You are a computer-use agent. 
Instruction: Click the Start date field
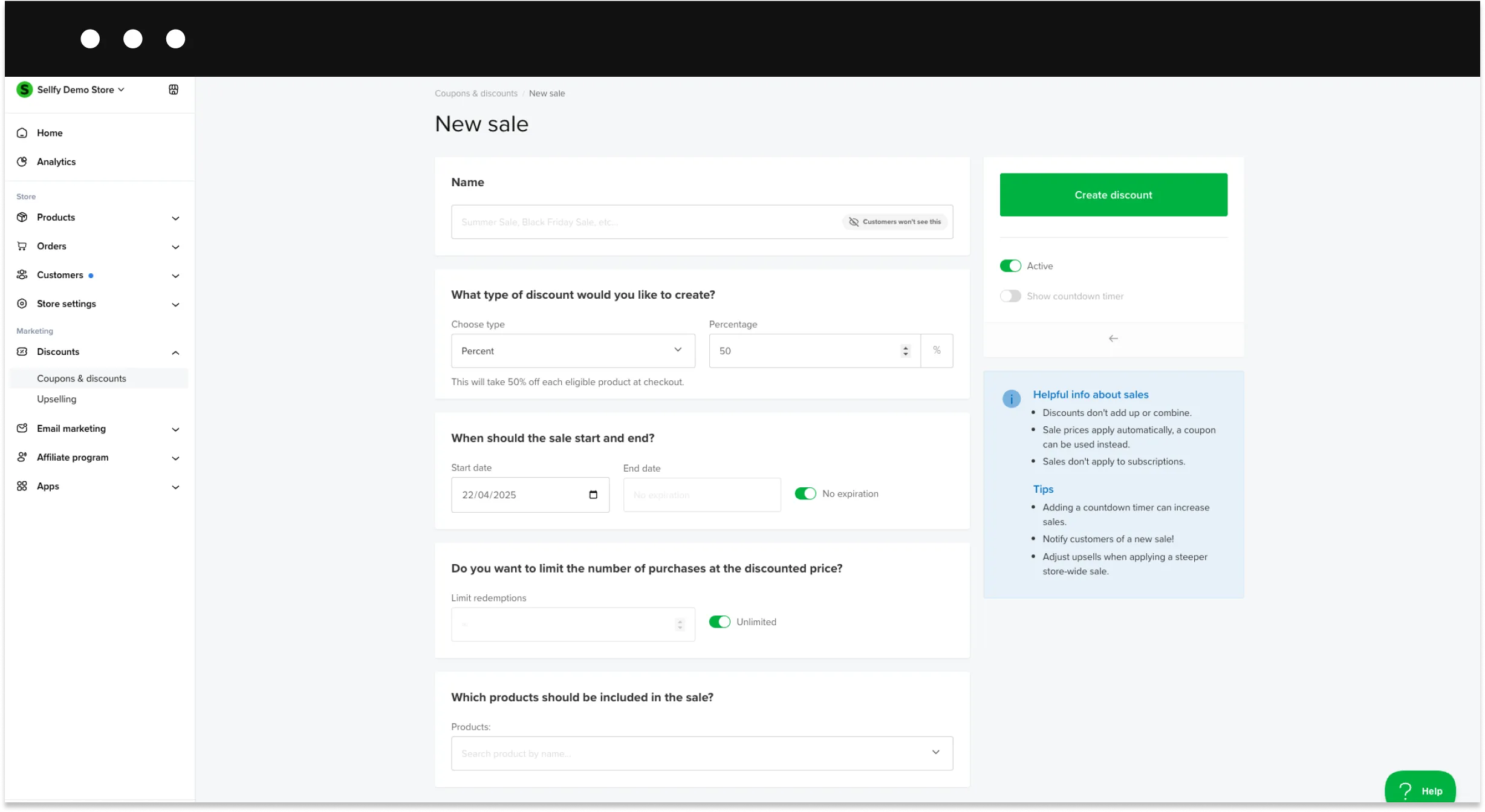(530, 495)
